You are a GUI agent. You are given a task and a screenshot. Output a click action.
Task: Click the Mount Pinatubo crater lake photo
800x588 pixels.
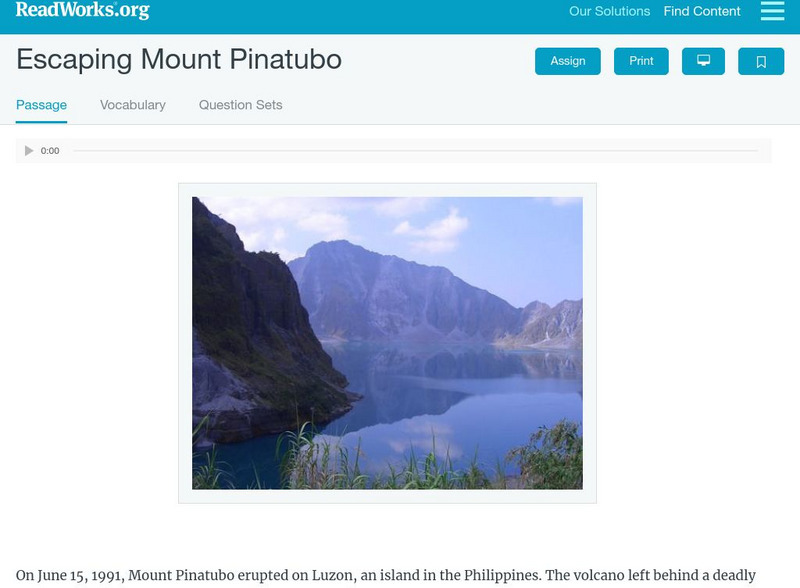387,343
